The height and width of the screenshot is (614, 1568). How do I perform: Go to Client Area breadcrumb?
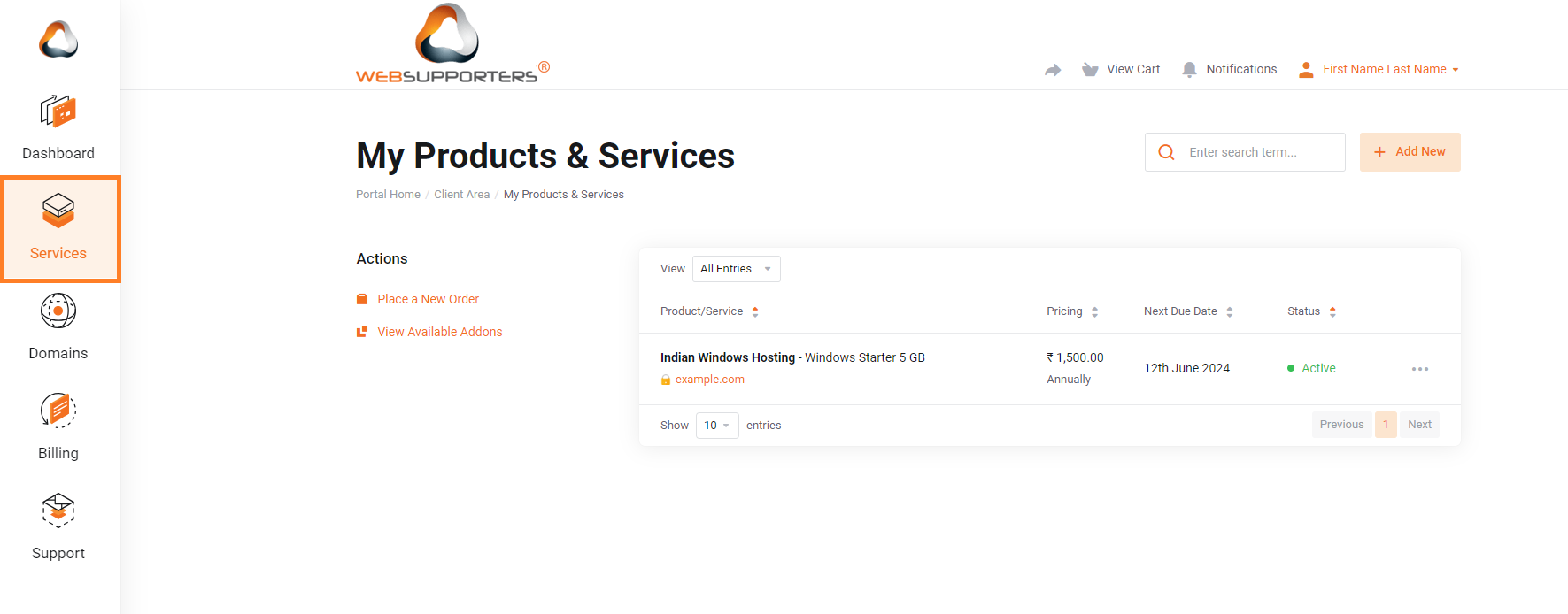point(461,195)
